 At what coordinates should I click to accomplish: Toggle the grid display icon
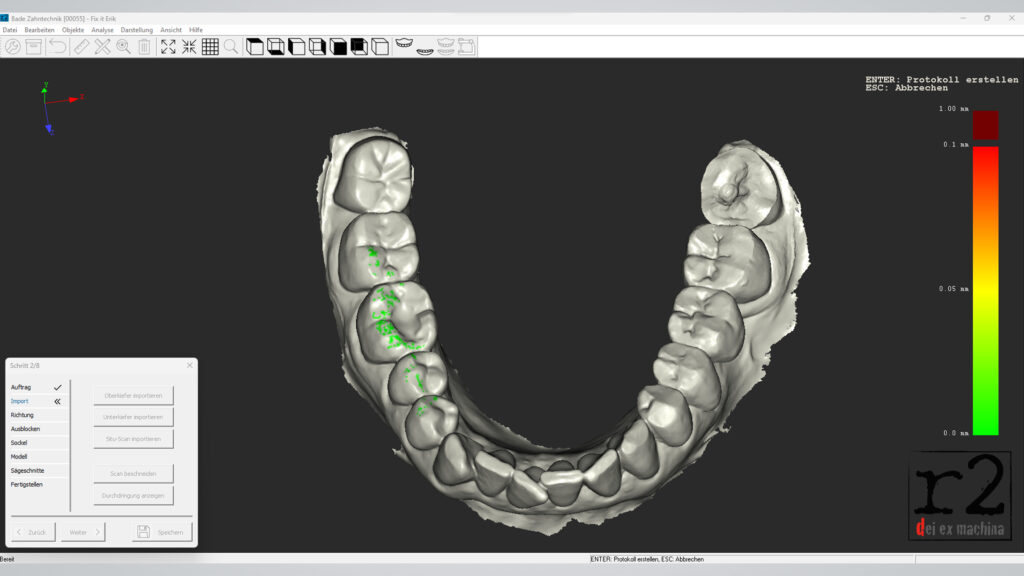pyautogui.click(x=210, y=47)
